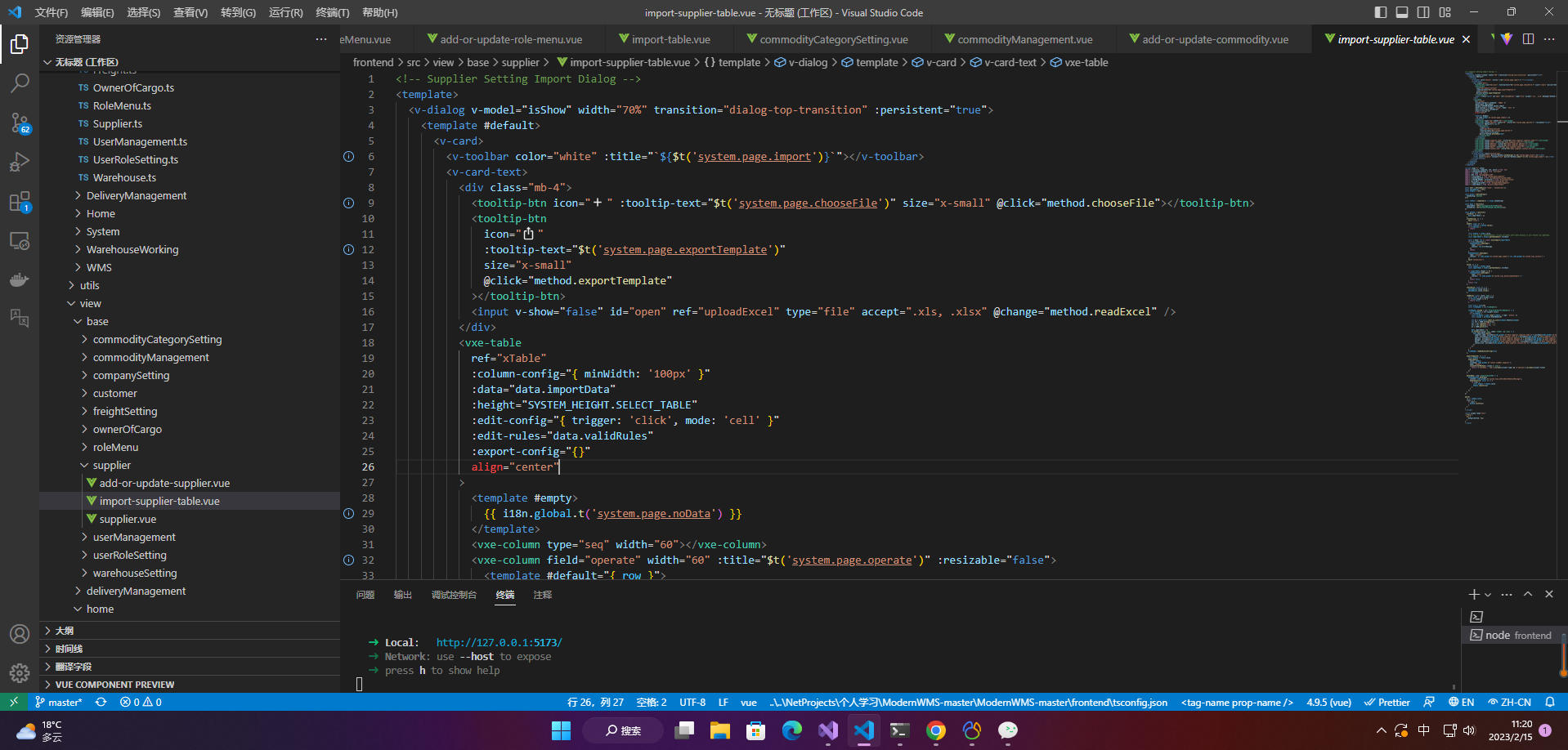Collapse the supplier folder
Image resolution: width=1568 pixels, height=750 pixels.
tap(190, 466)
